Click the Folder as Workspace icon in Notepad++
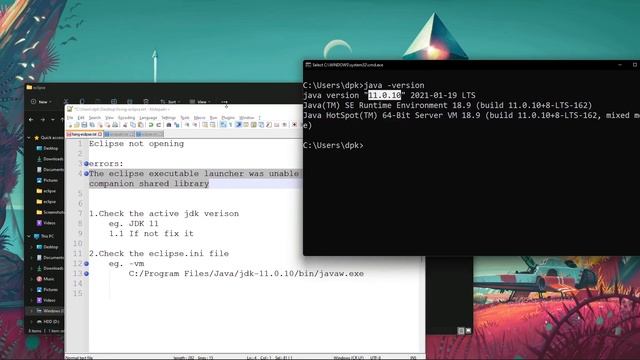The height and width of the screenshot is (360, 640). (x=276, y=125)
